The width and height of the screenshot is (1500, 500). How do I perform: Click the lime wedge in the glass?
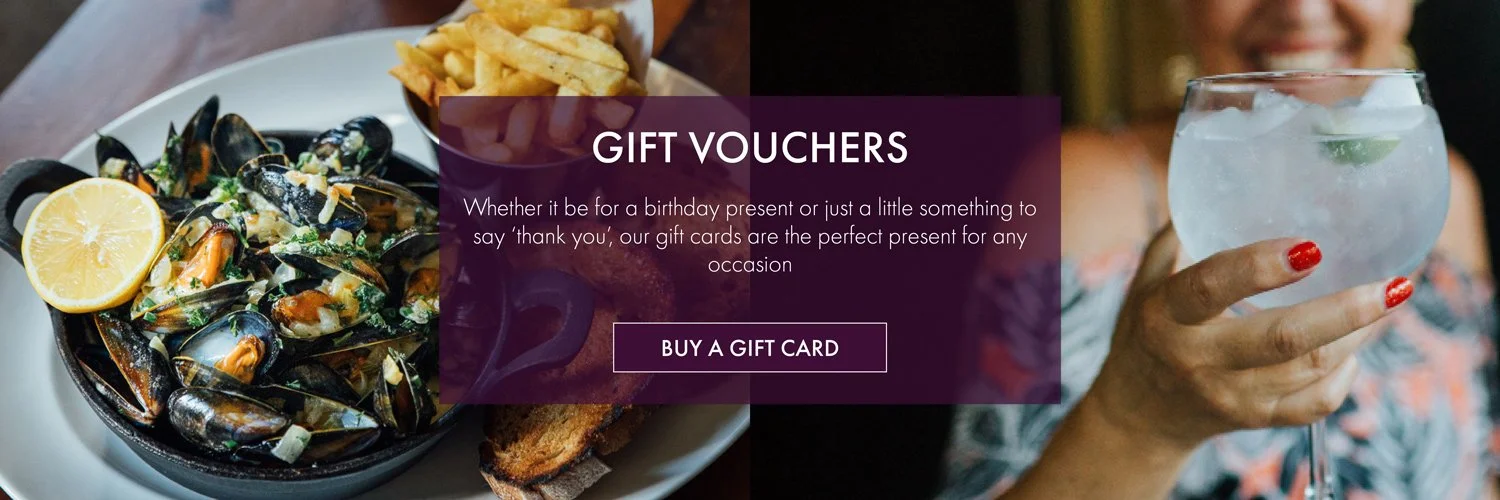(x=1357, y=147)
